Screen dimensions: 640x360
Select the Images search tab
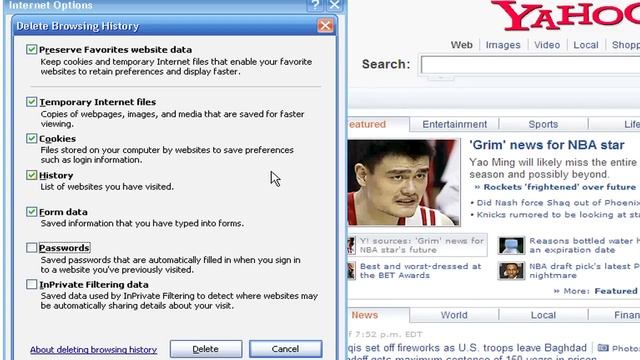click(x=503, y=45)
